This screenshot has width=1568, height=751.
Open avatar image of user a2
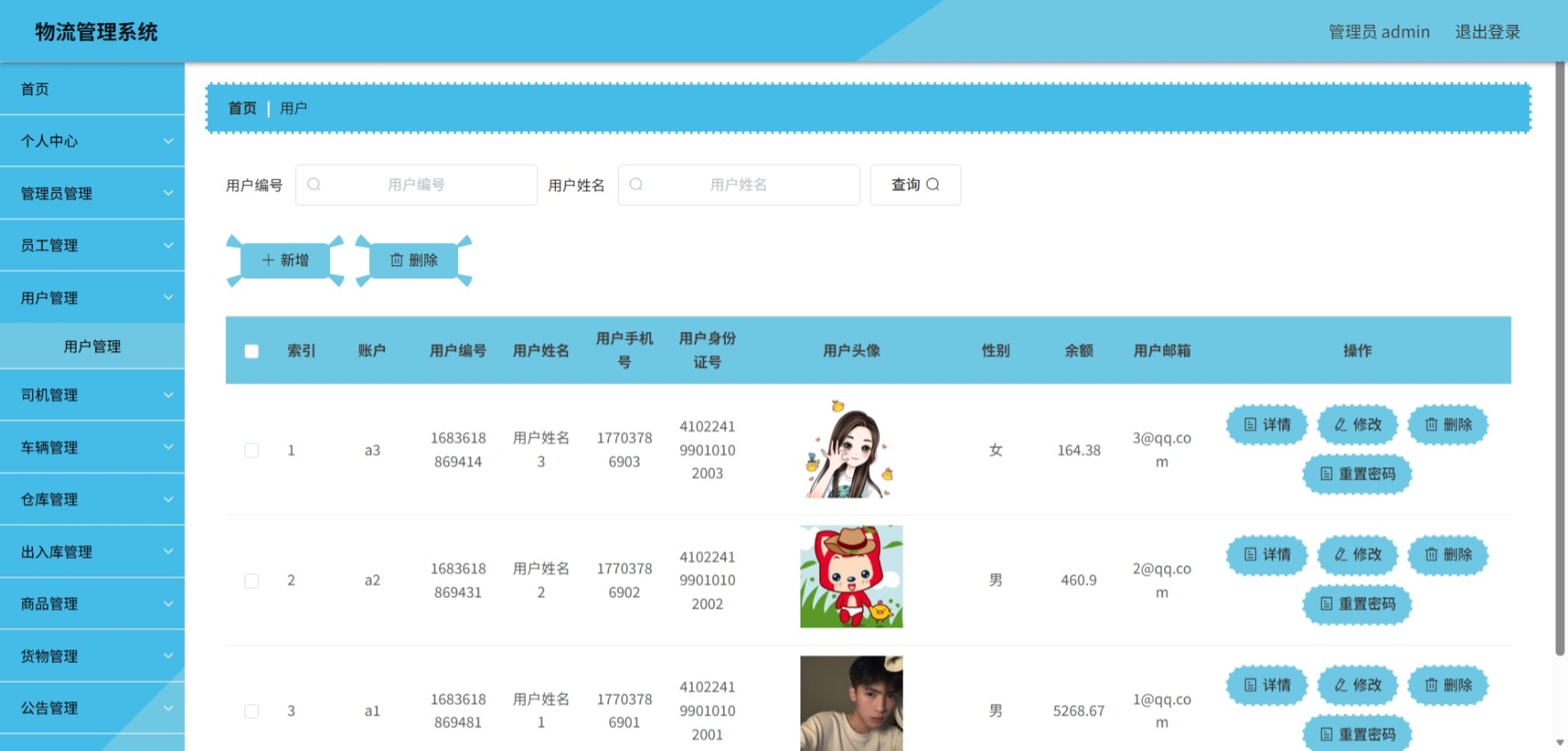(851, 577)
